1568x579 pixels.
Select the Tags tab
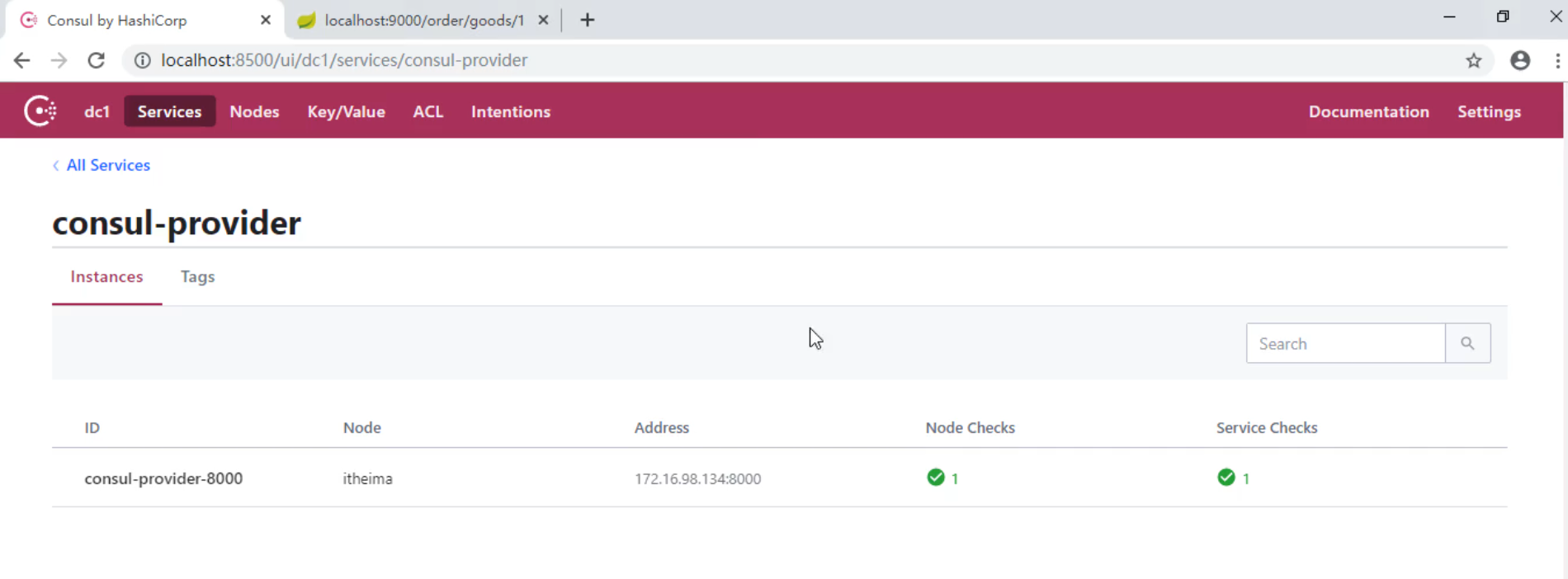coord(197,276)
